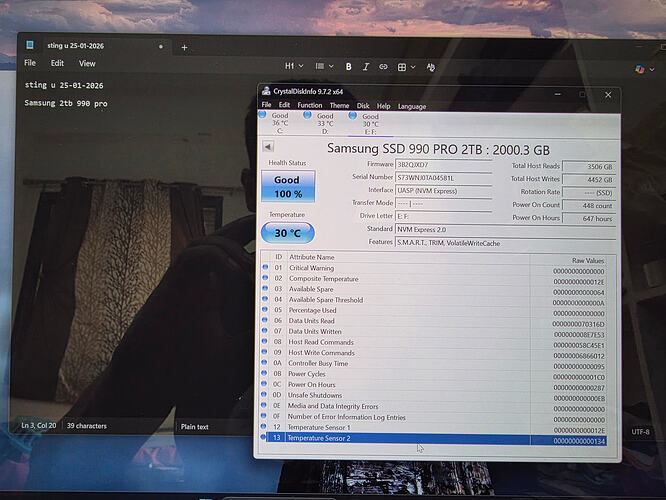Click the Serial Number field
This screenshot has height=500, width=666.
click(x=443, y=177)
